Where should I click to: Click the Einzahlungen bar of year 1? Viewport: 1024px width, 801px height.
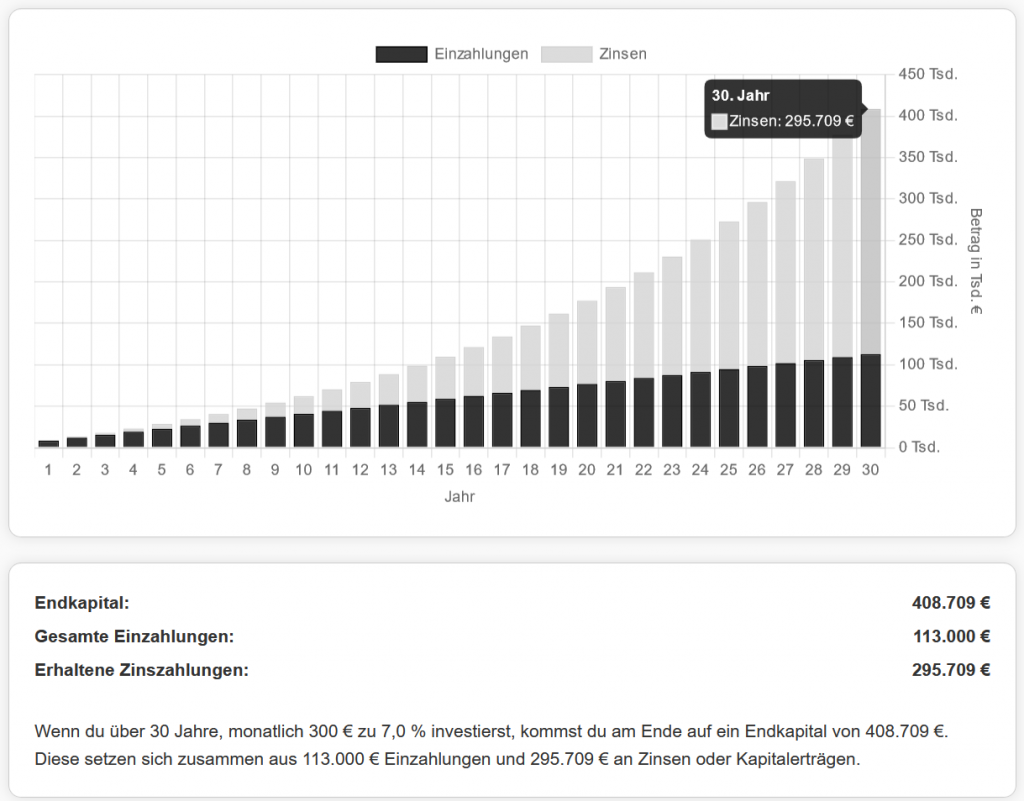pyautogui.click(x=48, y=444)
